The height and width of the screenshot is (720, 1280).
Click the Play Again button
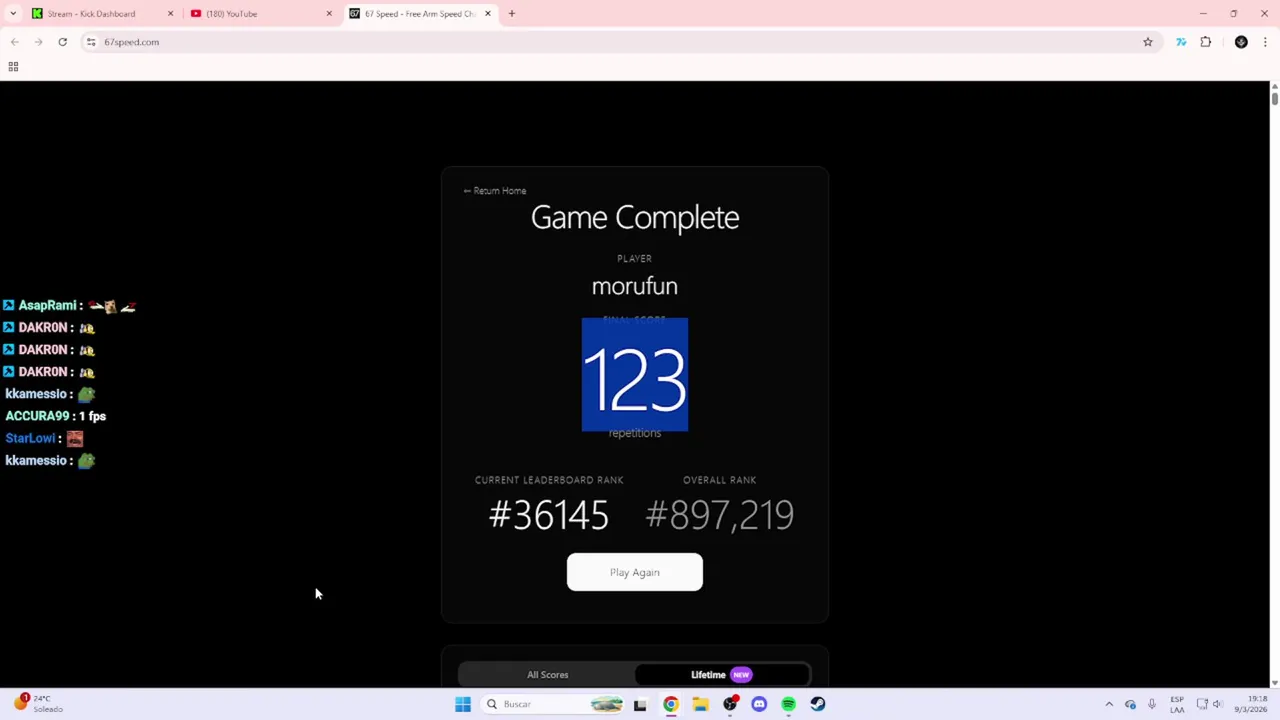pos(635,572)
